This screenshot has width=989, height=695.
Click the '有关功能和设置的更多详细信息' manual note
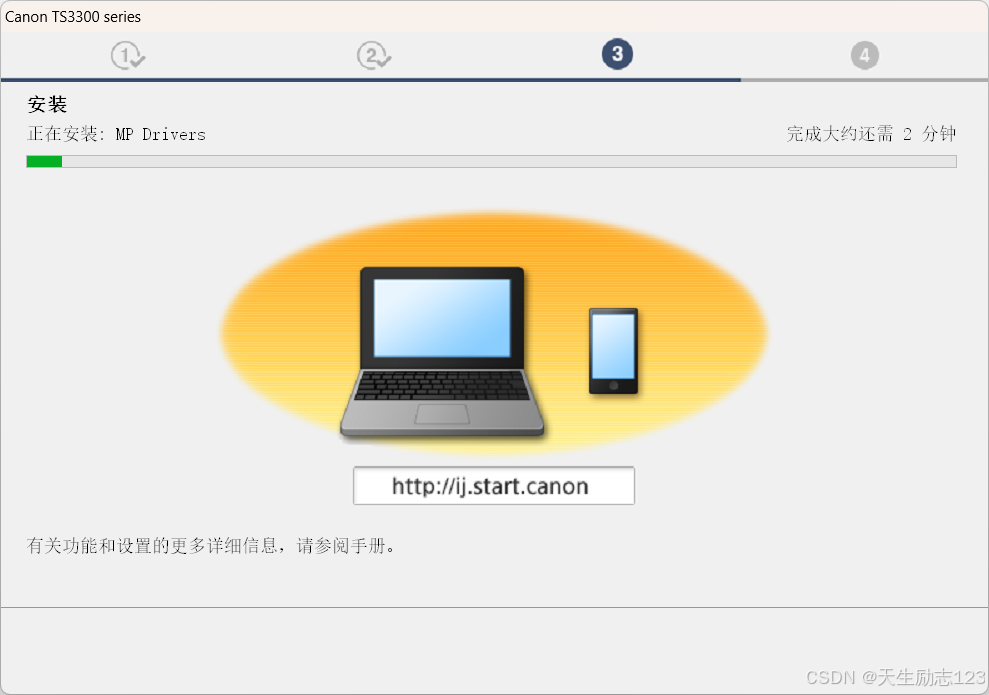click(x=211, y=546)
